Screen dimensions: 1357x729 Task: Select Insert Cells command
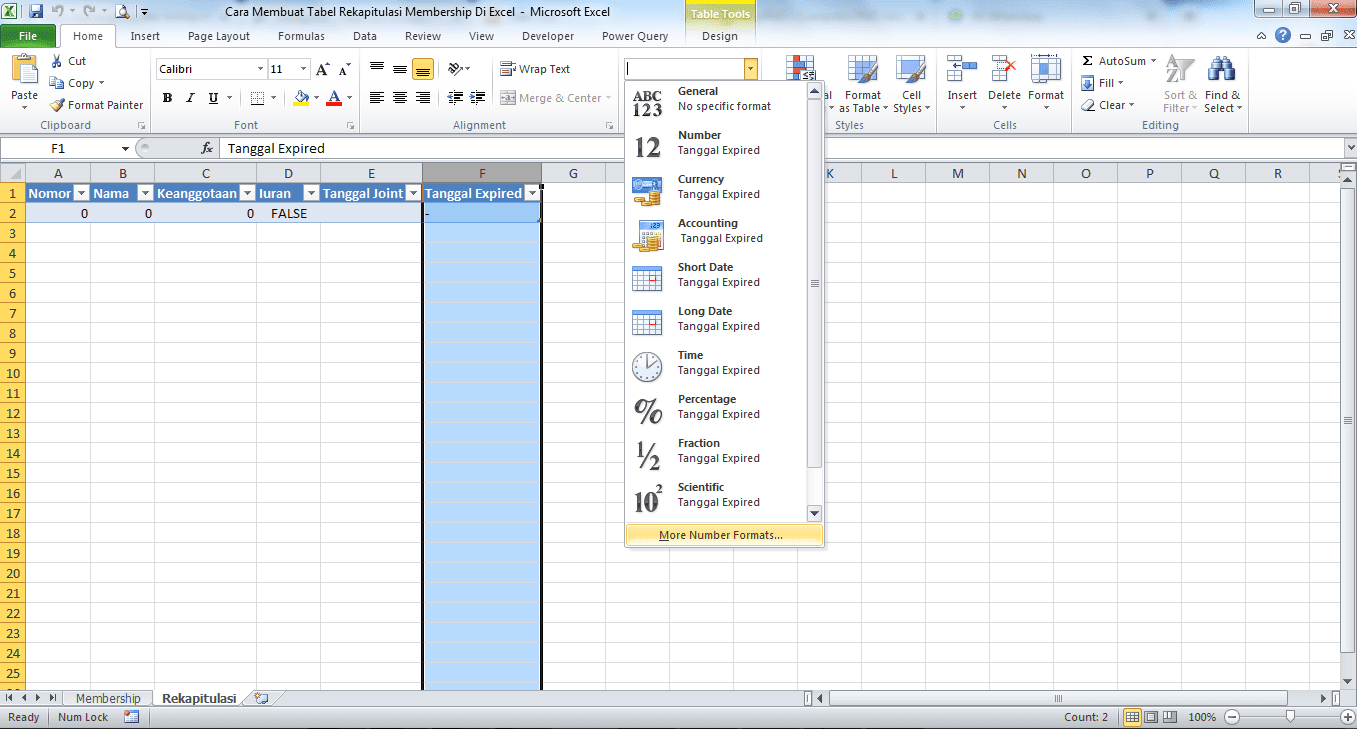click(961, 85)
